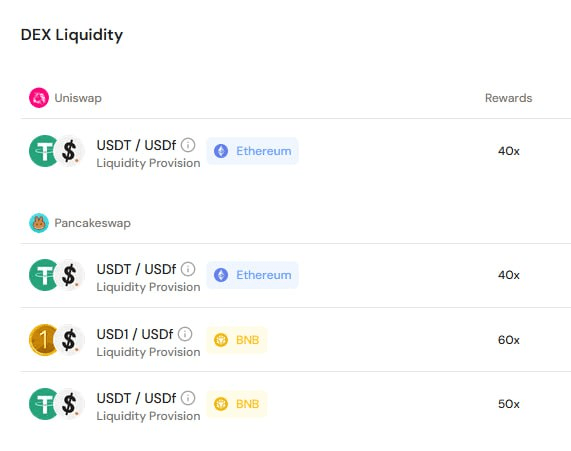Image resolution: width=571 pixels, height=451 pixels.
Task: Click the Ethereum badge in the Uniswap row
Action: pos(252,151)
